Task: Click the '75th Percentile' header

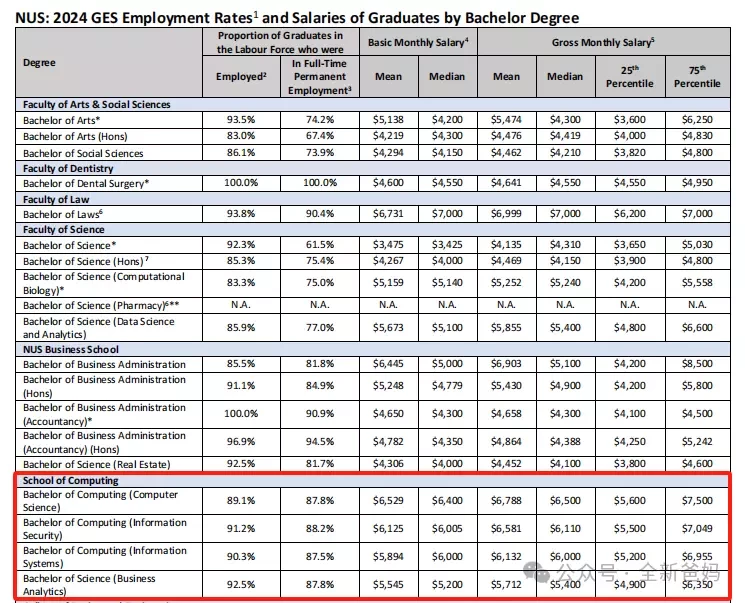Action: click(x=697, y=77)
